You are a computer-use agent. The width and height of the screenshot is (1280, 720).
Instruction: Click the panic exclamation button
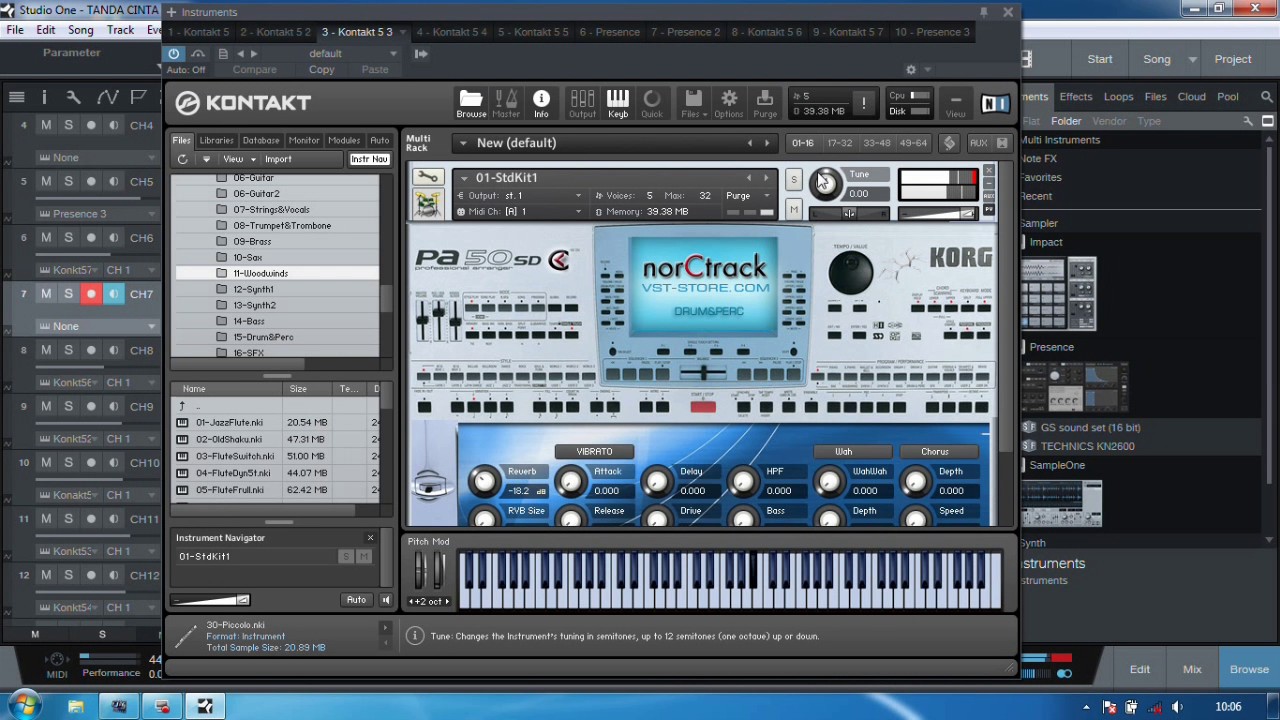[x=864, y=103]
